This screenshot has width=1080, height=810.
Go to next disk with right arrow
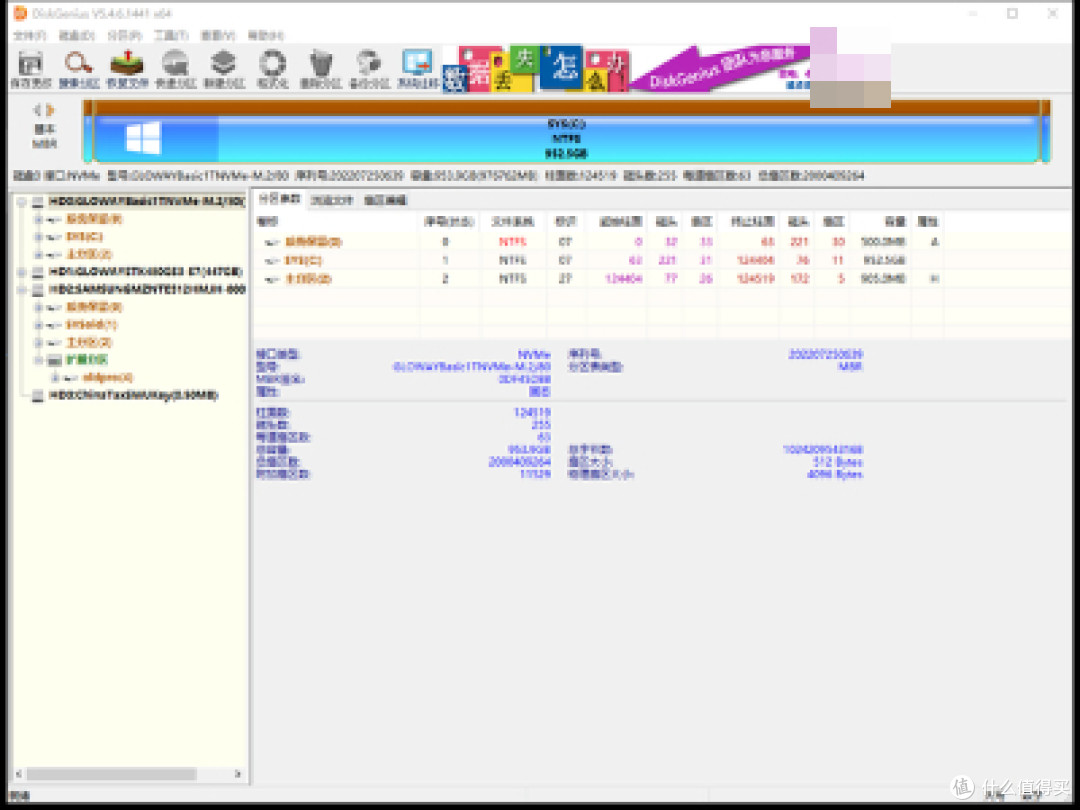pos(52,110)
